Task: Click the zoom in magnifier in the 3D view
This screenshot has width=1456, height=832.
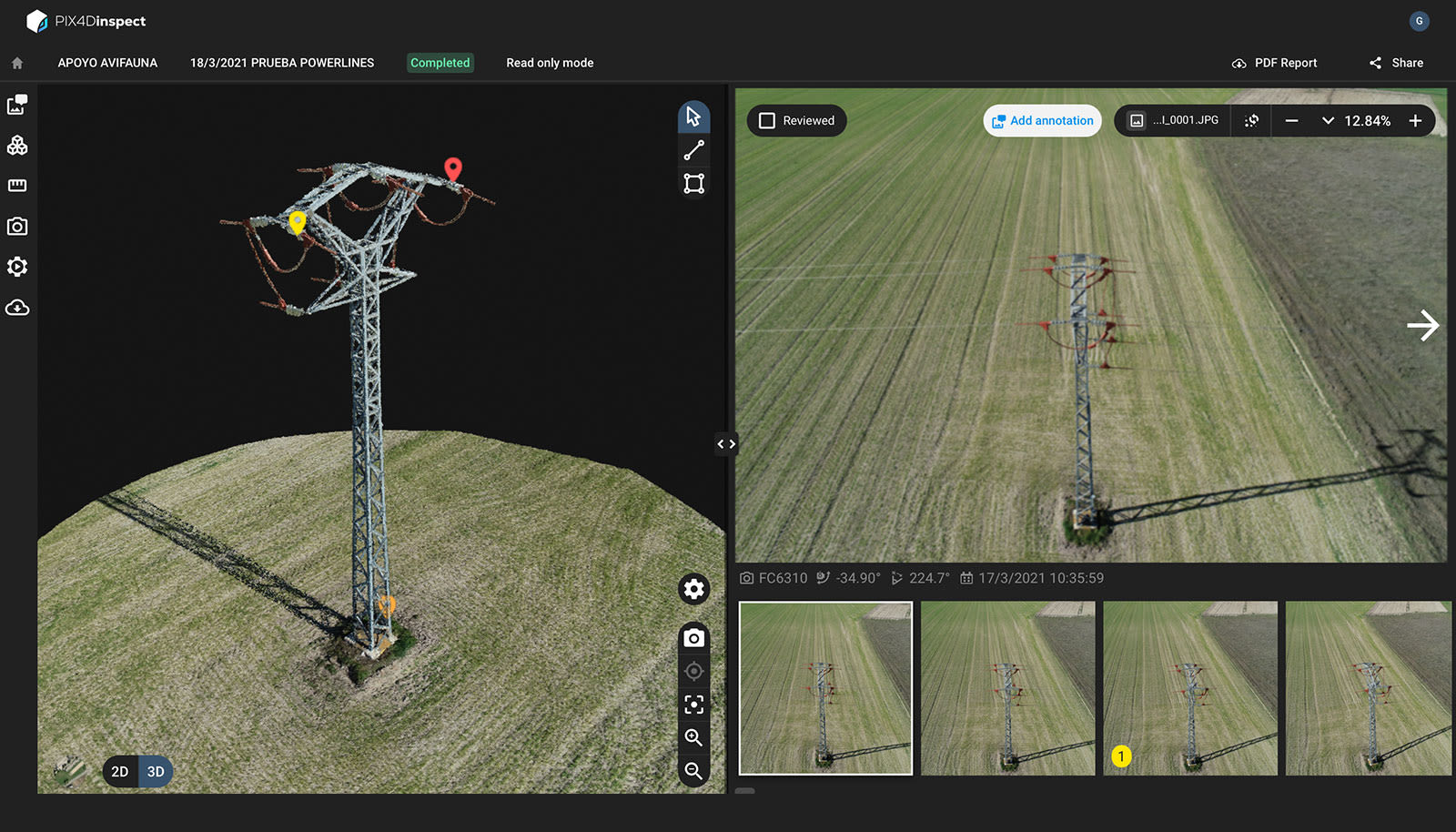Action: tap(693, 737)
